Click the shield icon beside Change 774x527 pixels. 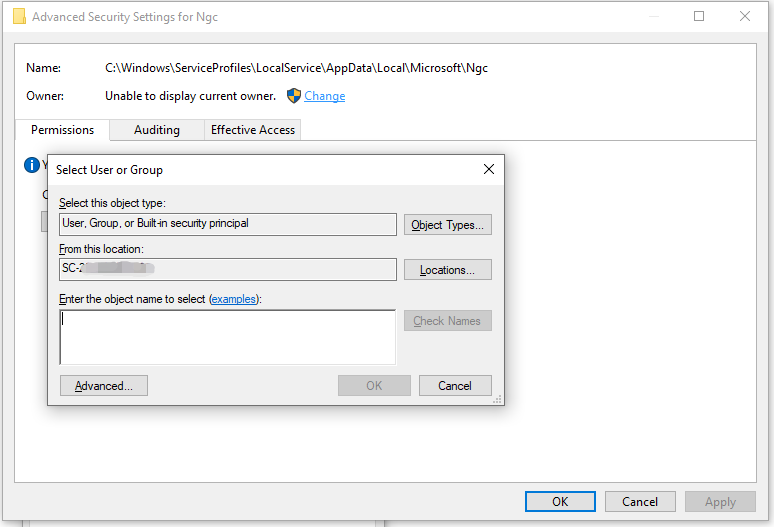294,96
